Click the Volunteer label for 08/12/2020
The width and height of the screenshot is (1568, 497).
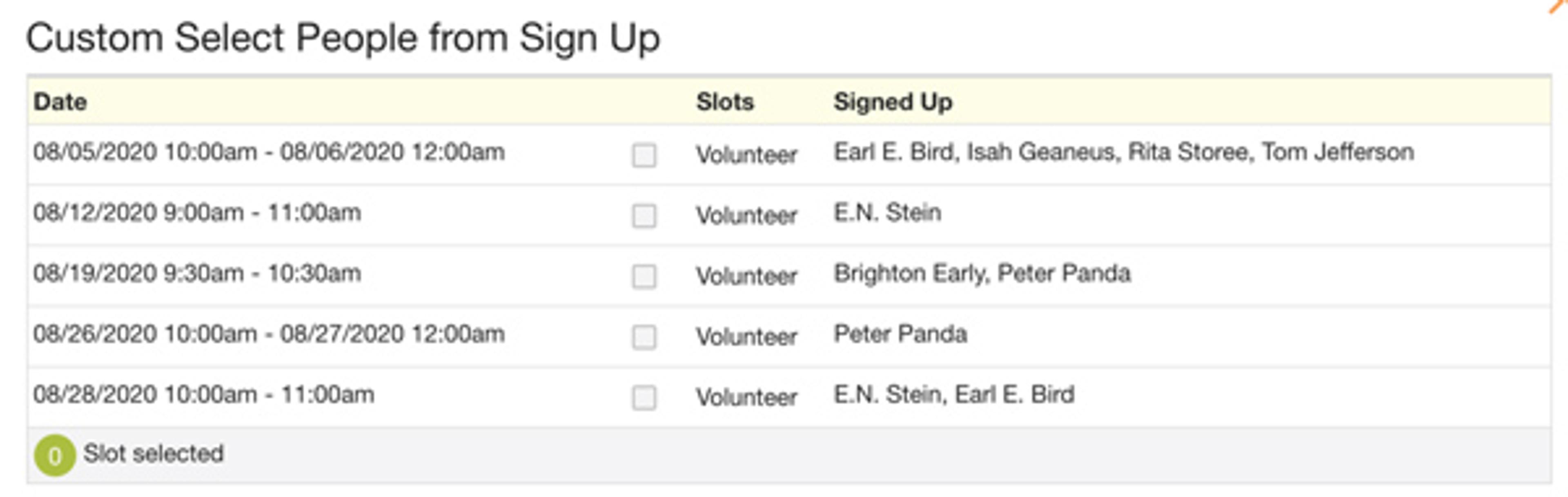746,216
